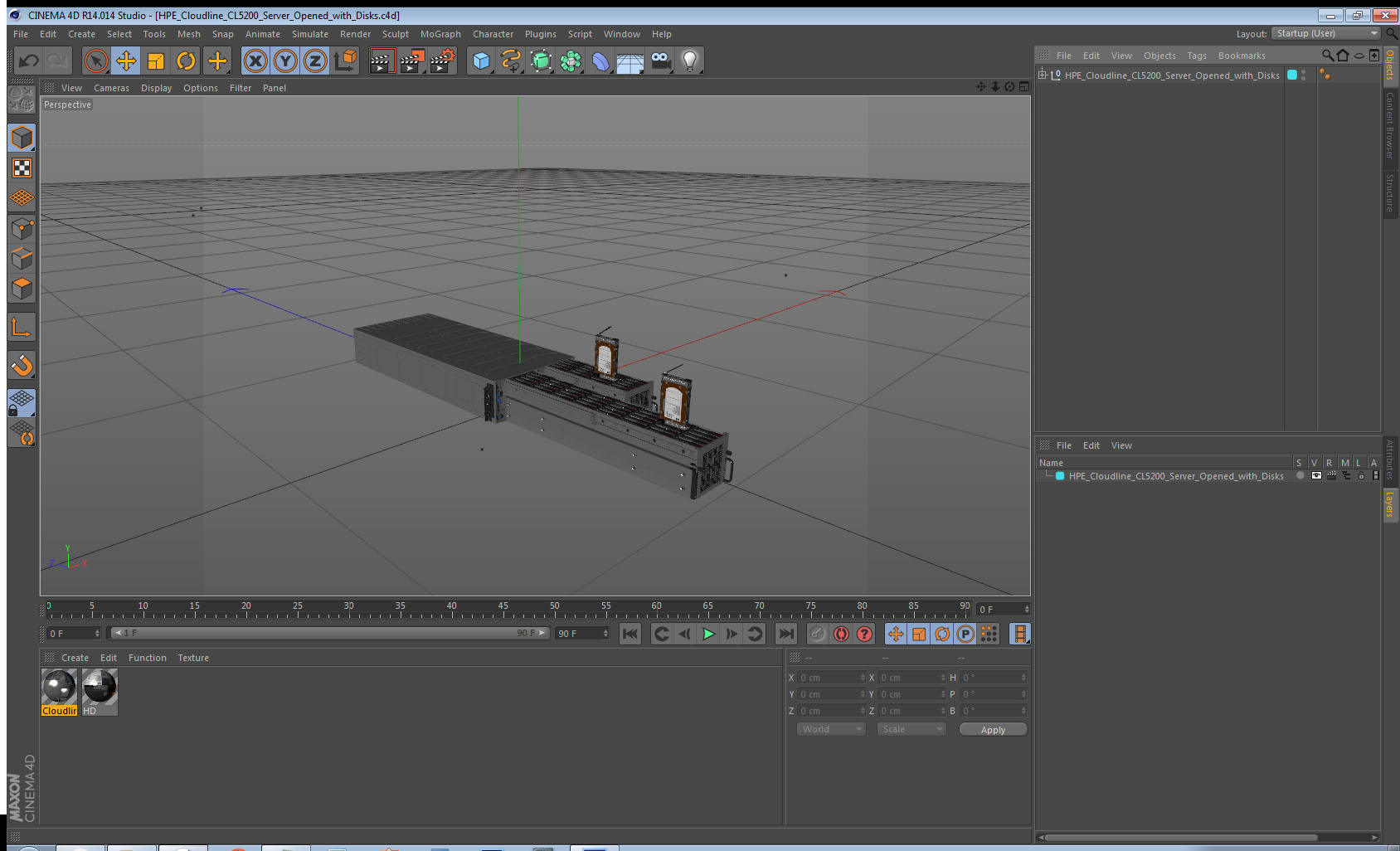Toggle the Solo column for HPE_Cloudline layer
Image resolution: width=1400 pixels, height=851 pixels.
point(1300,475)
